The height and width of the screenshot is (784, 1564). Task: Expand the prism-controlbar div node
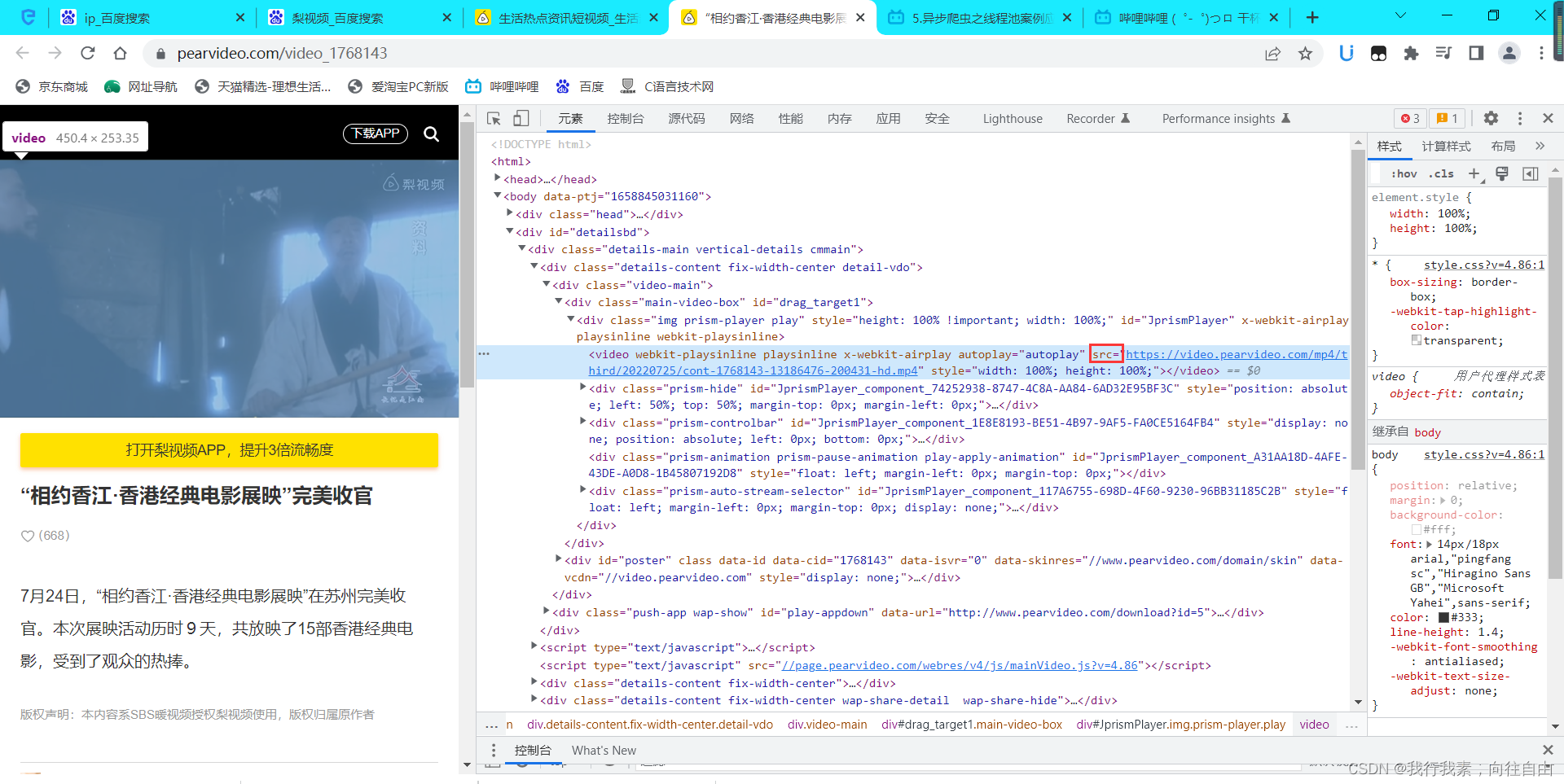coord(582,423)
